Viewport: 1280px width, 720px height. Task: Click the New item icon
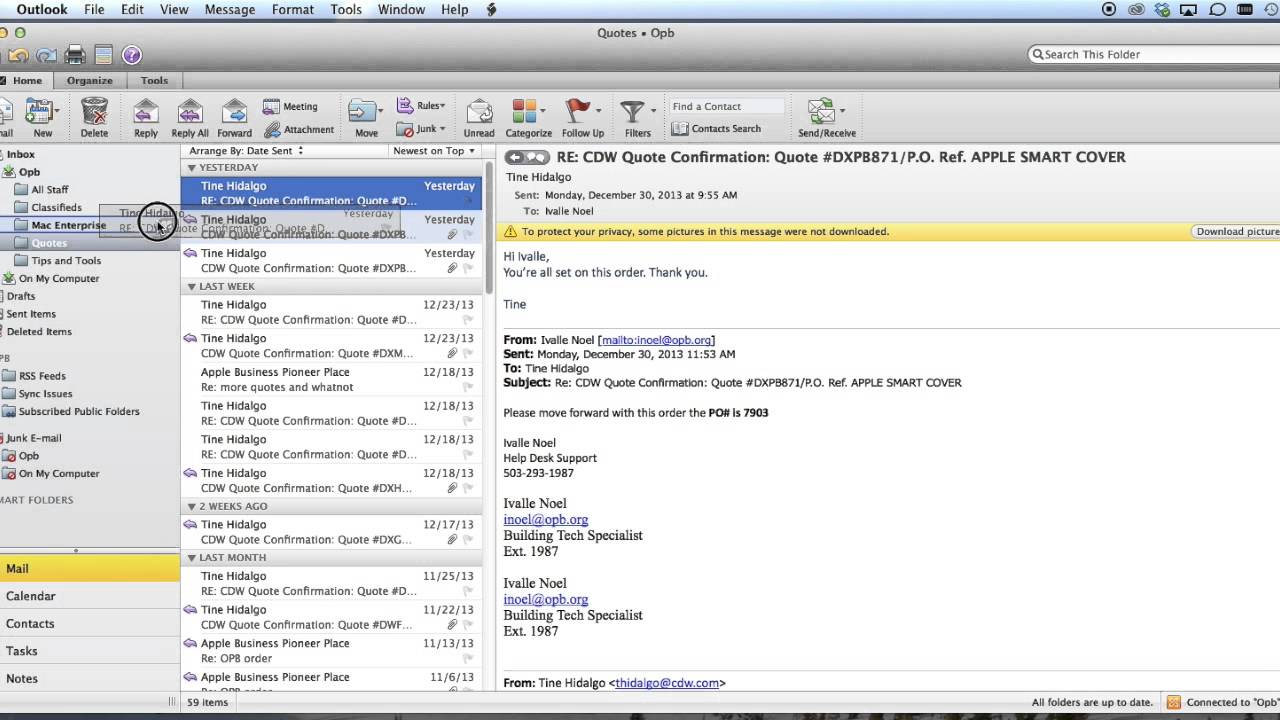click(x=40, y=112)
